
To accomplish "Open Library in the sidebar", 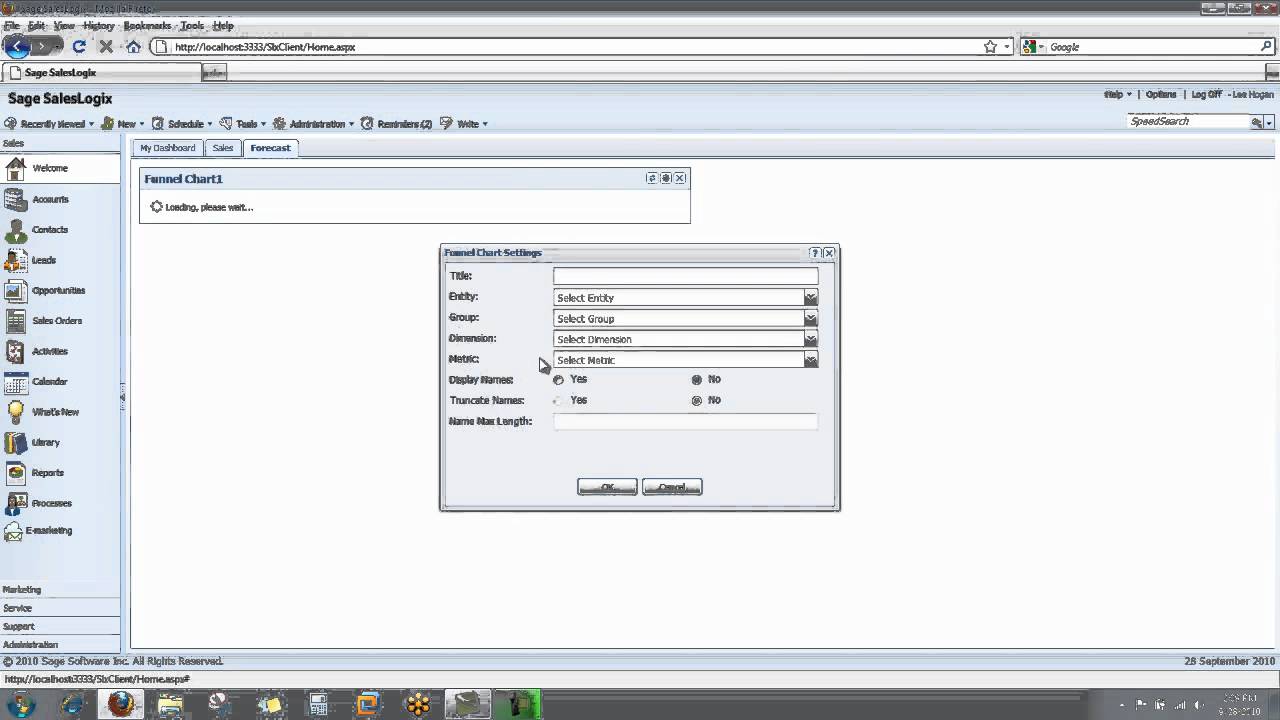I will [x=46, y=442].
